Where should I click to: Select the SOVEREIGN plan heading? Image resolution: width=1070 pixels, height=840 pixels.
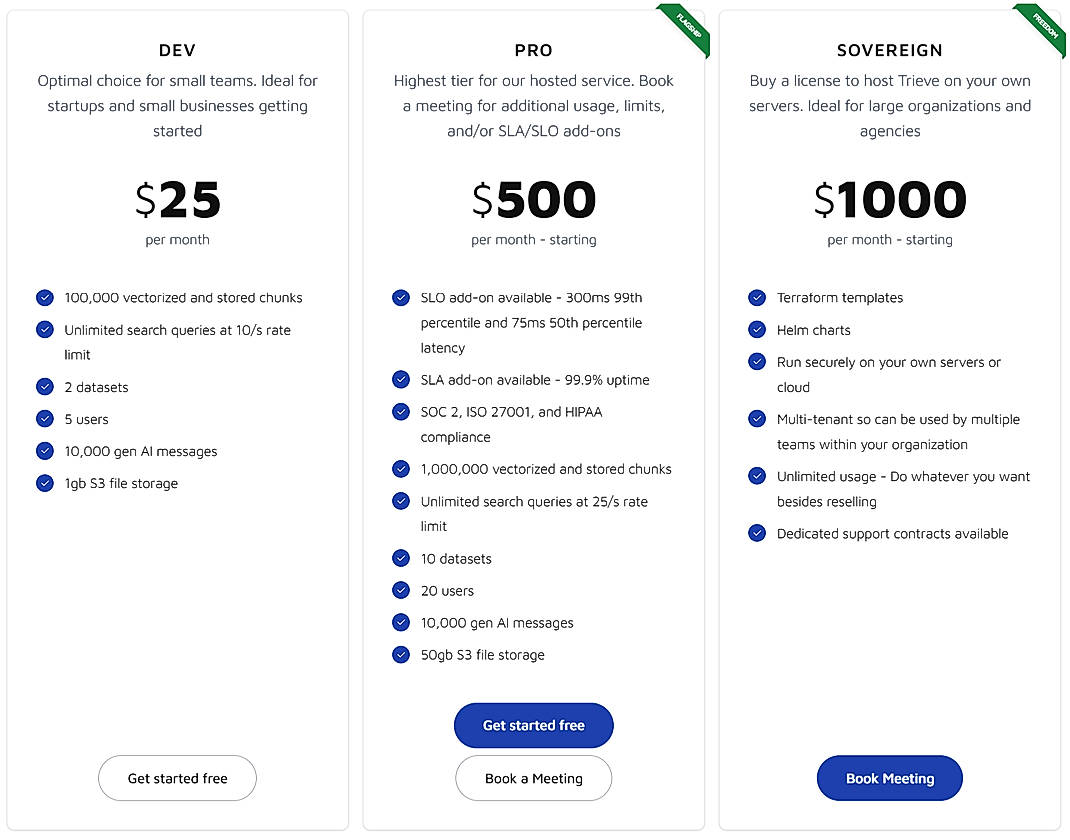point(889,50)
